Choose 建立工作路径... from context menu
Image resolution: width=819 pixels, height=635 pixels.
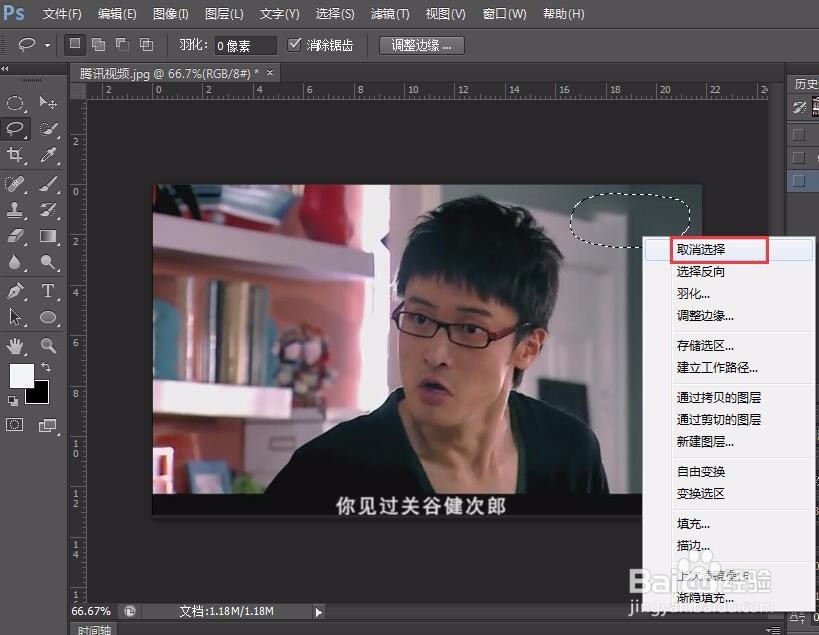730,368
